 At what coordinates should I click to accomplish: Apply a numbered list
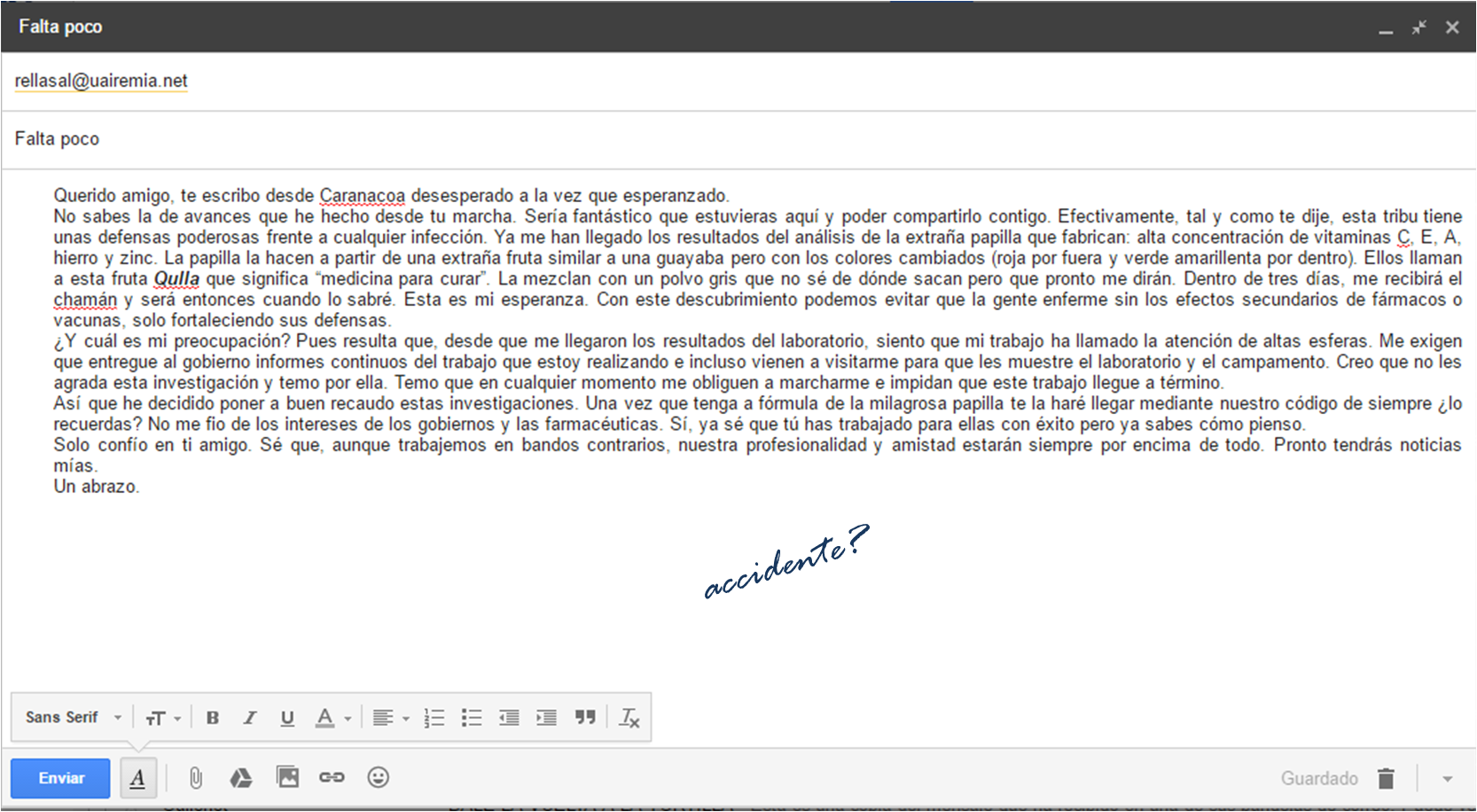click(x=434, y=718)
